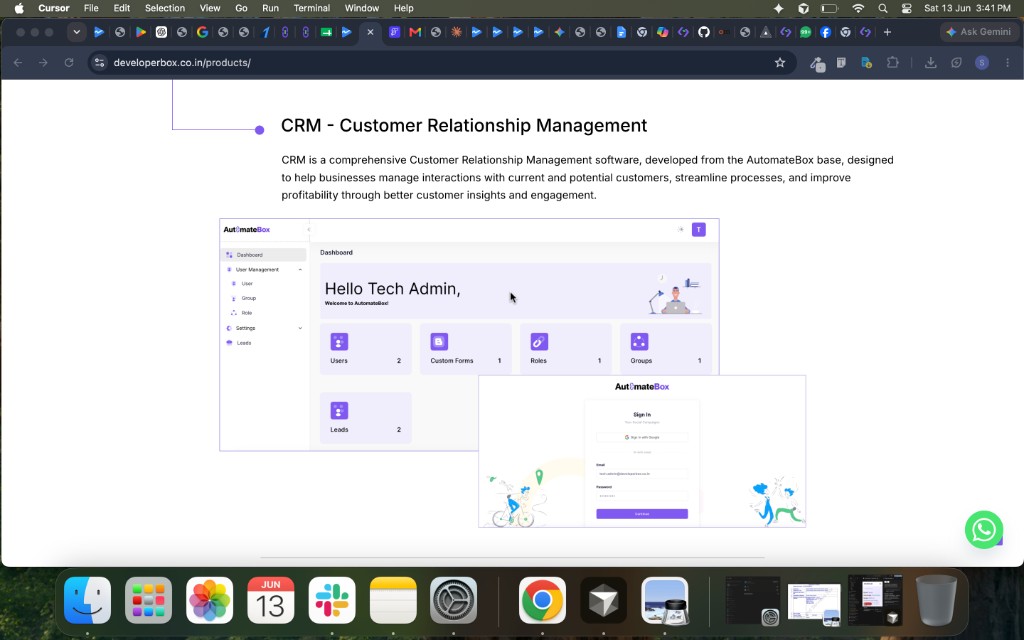Image resolution: width=1024 pixels, height=640 pixels.
Task: Click the Wi-Fi status icon
Action: (x=858, y=8)
